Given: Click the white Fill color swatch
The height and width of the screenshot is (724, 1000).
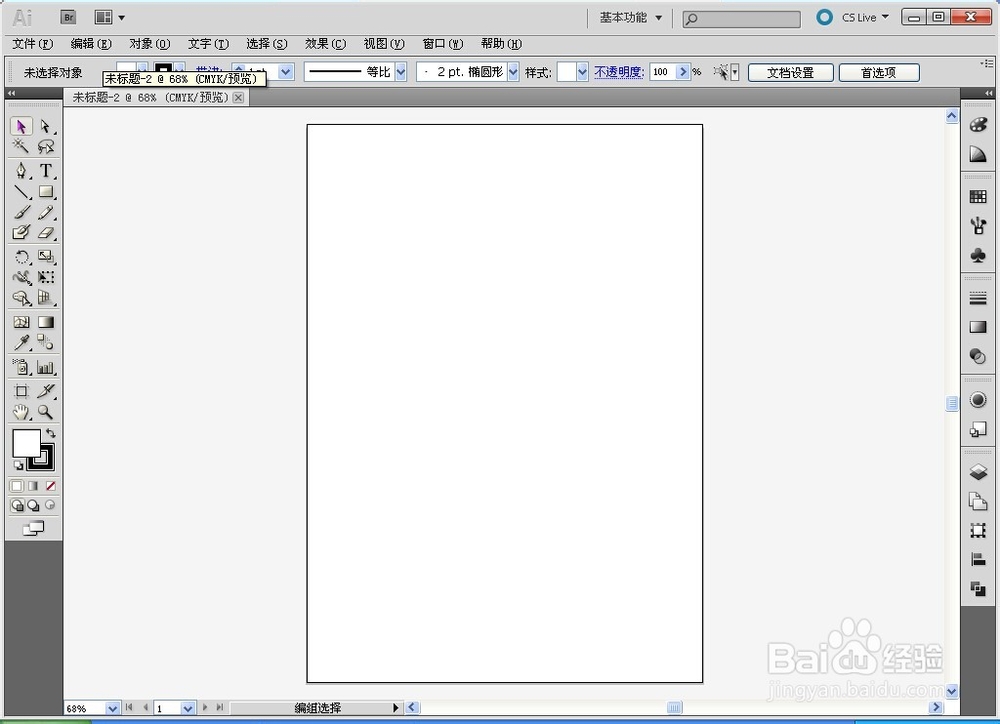Looking at the screenshot, I should pyautogui.click(x=26, y=442).
